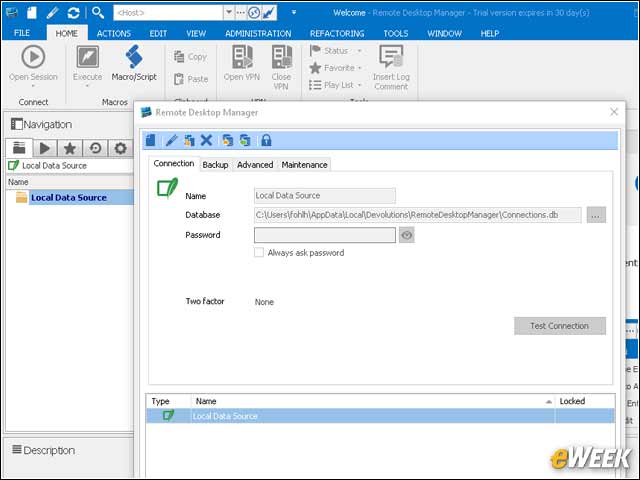Viewport: 640px width, 480px height.
Task: Click the Name field with Local Data Source
Action: [325, 196]
